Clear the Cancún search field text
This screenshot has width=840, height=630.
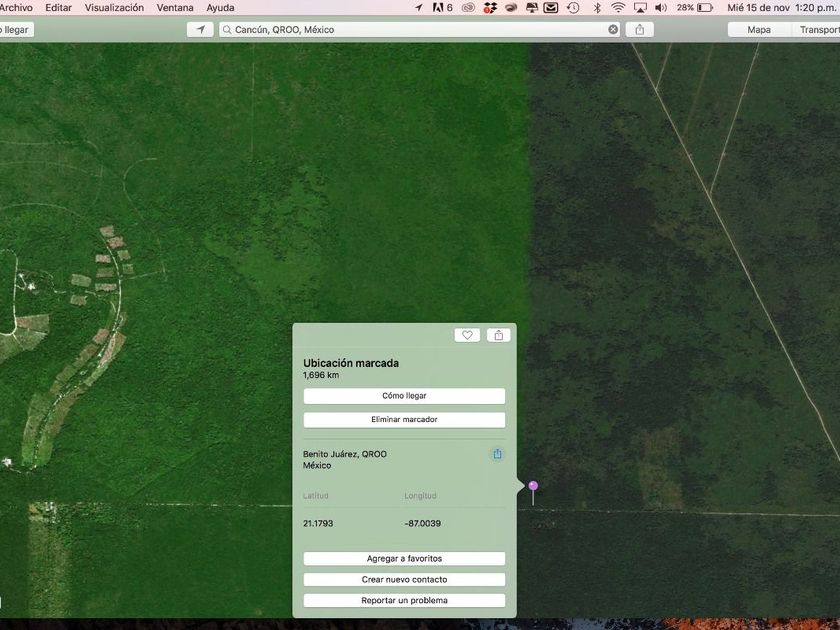coord(613,30)
